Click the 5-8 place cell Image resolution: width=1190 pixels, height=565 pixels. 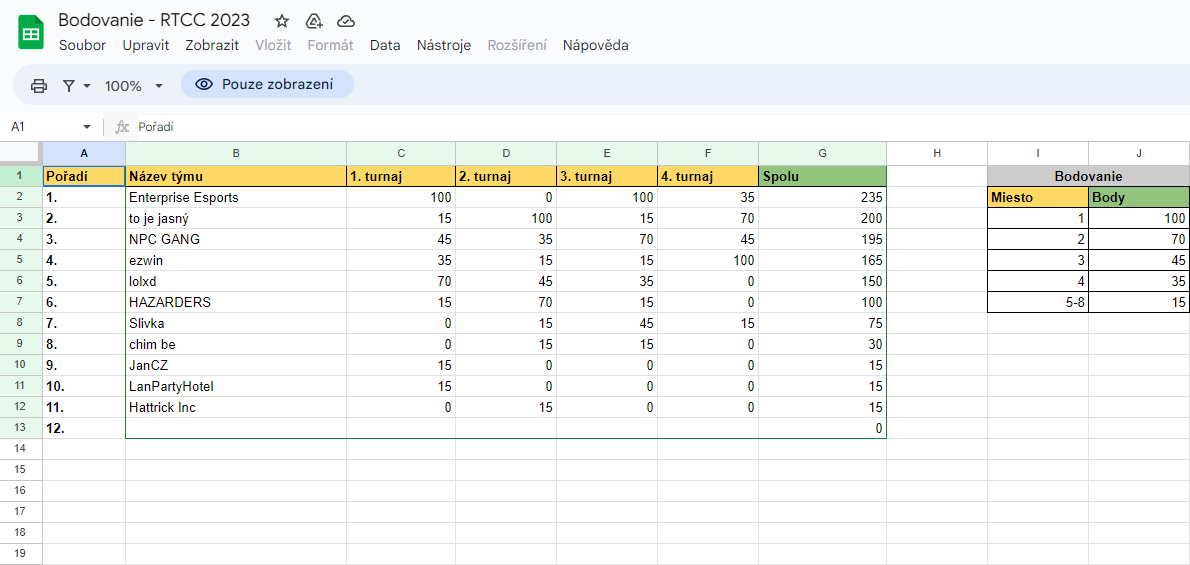pos(1038,302)
